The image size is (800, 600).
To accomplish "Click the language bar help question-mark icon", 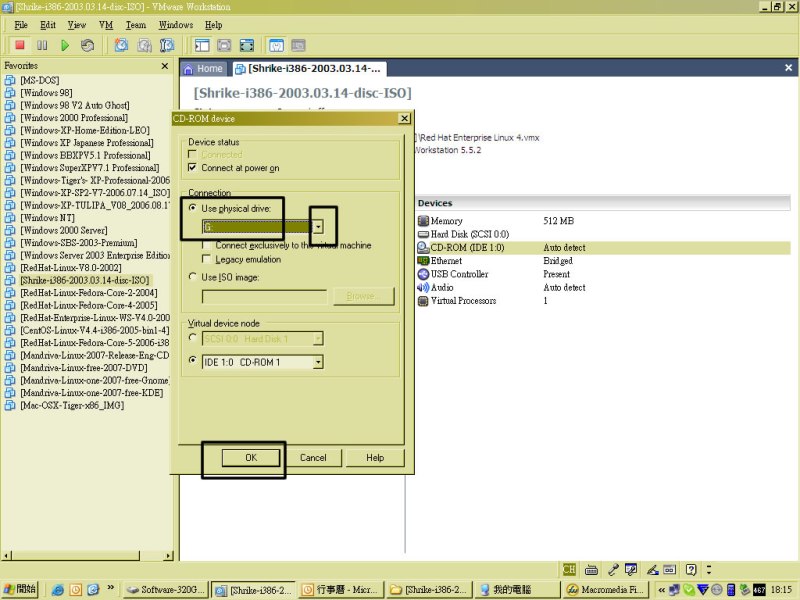I will (691, 569).
